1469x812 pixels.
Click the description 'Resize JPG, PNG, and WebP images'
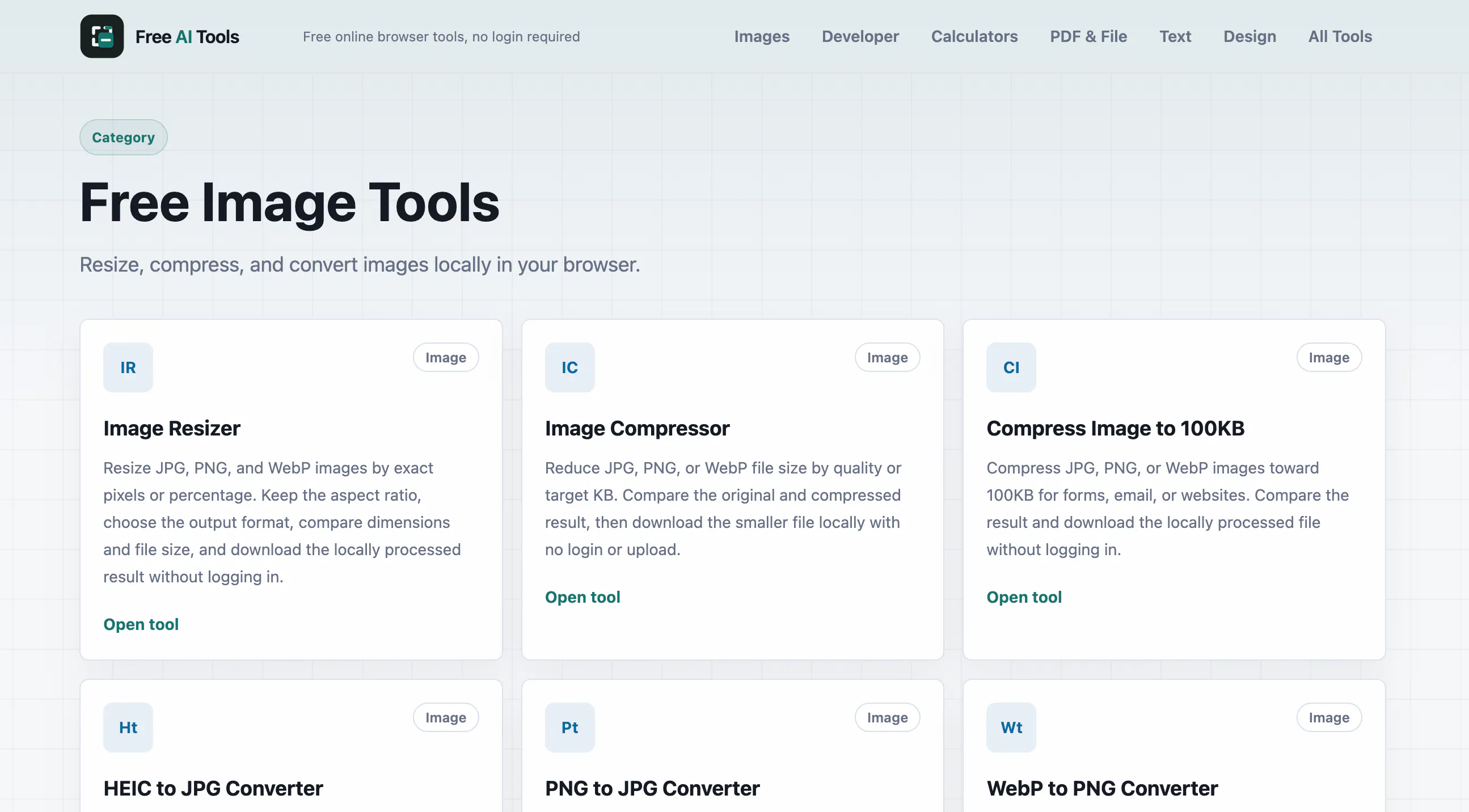(236, 468)
